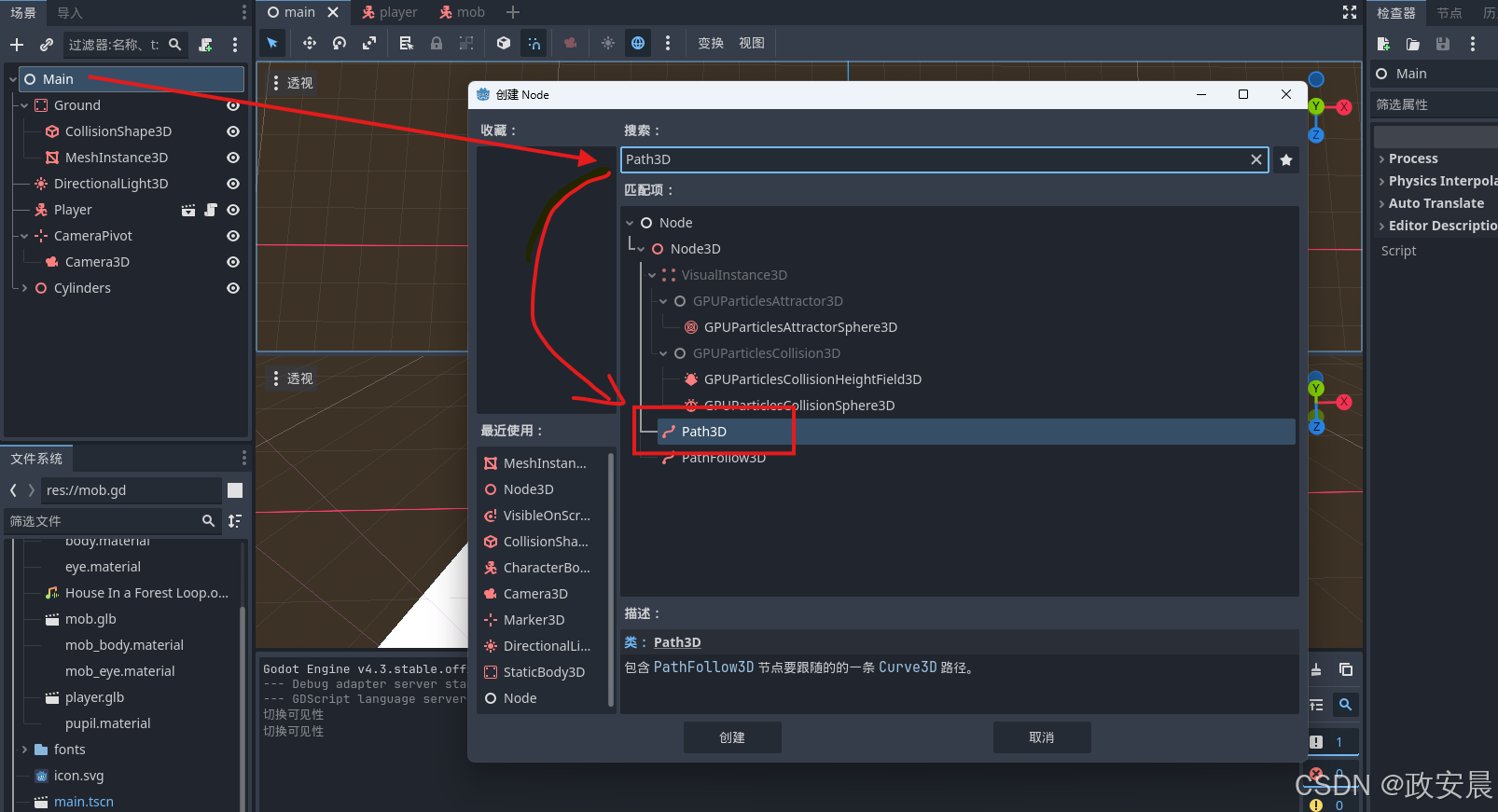The width and height of the screenshot is (1498, 812).
Task: Click the list selectable nodes tool icon
Action: click(406, 43)
